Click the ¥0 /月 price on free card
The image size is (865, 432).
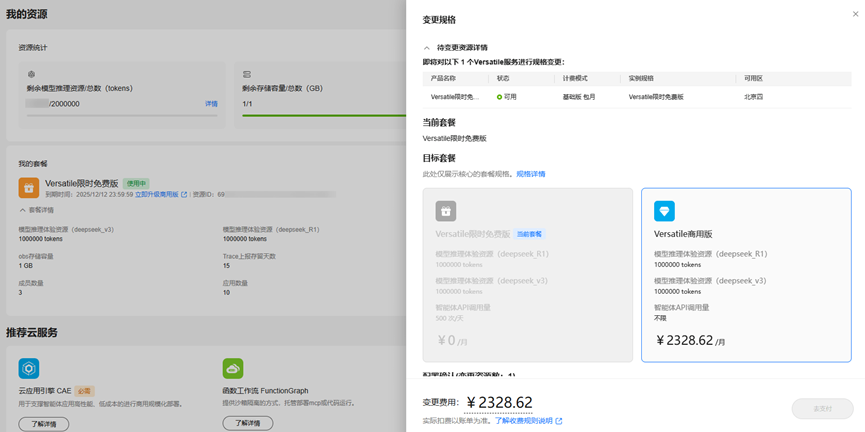[452, 340]
